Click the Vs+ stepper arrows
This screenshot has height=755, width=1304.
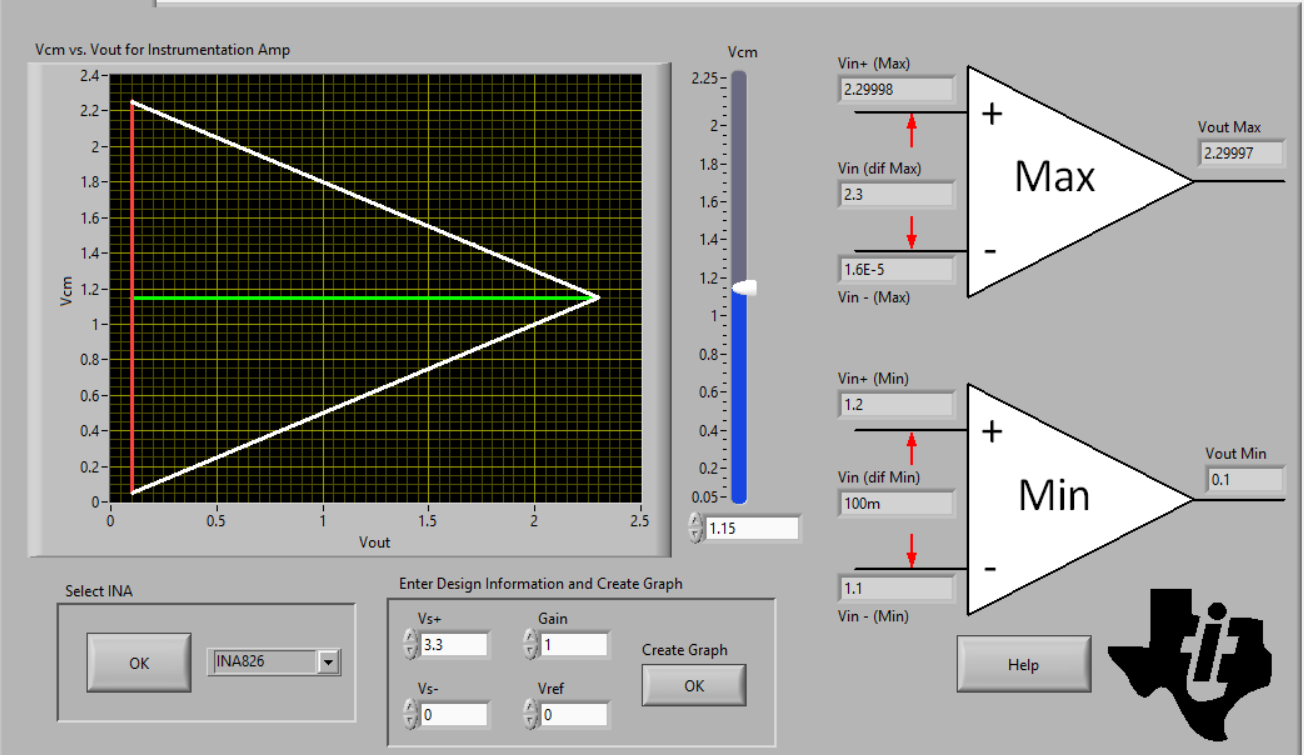point(410,644)
